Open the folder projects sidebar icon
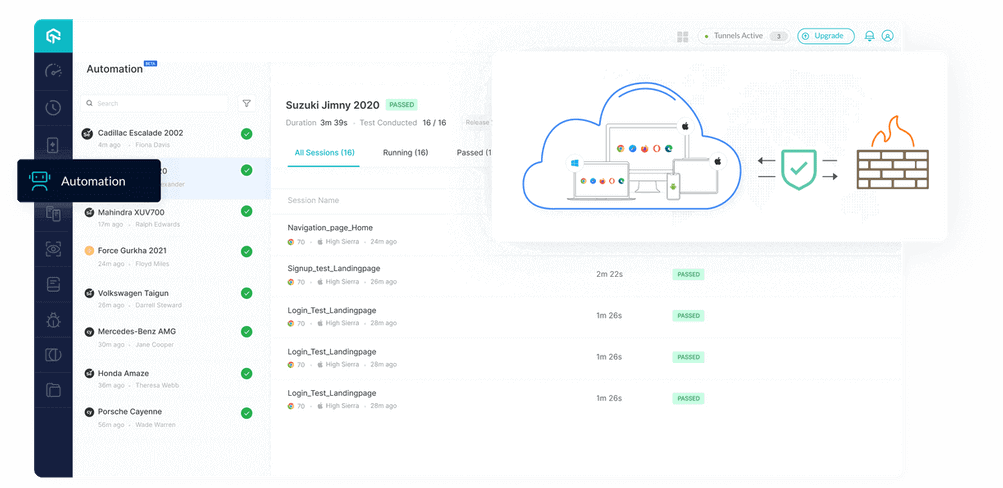Screen dimensions: 1003x488 click(53, 390)
